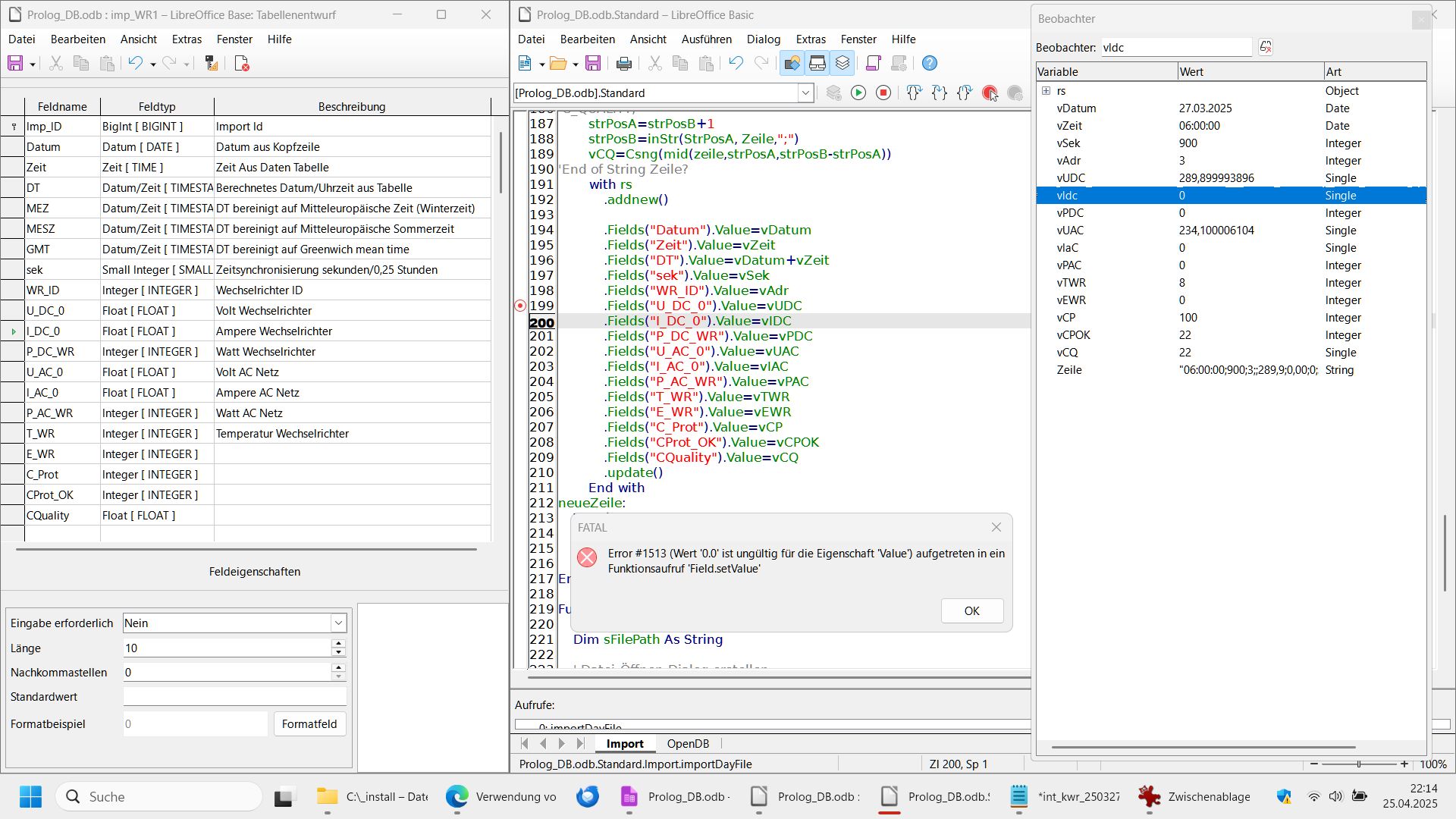Create new document in Basic IDE
The height and width of the screenshot is (819, 1456).
[x=525, y=64]
